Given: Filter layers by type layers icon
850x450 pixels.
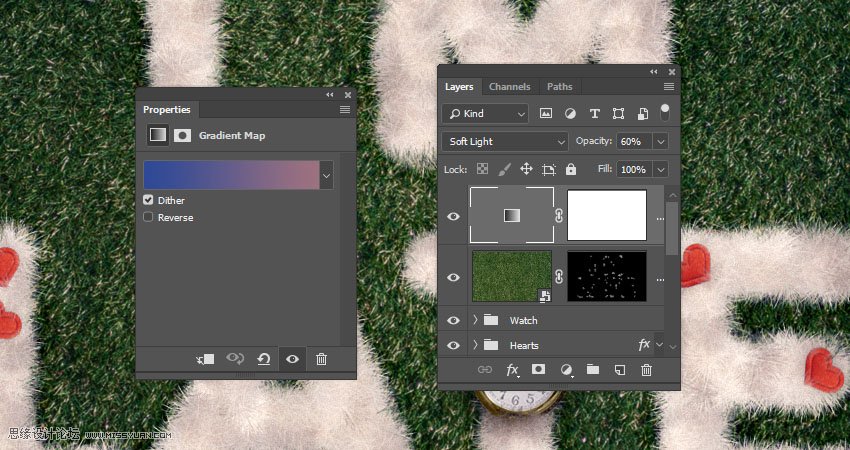Looking at the screenshot, I should 594,114.
